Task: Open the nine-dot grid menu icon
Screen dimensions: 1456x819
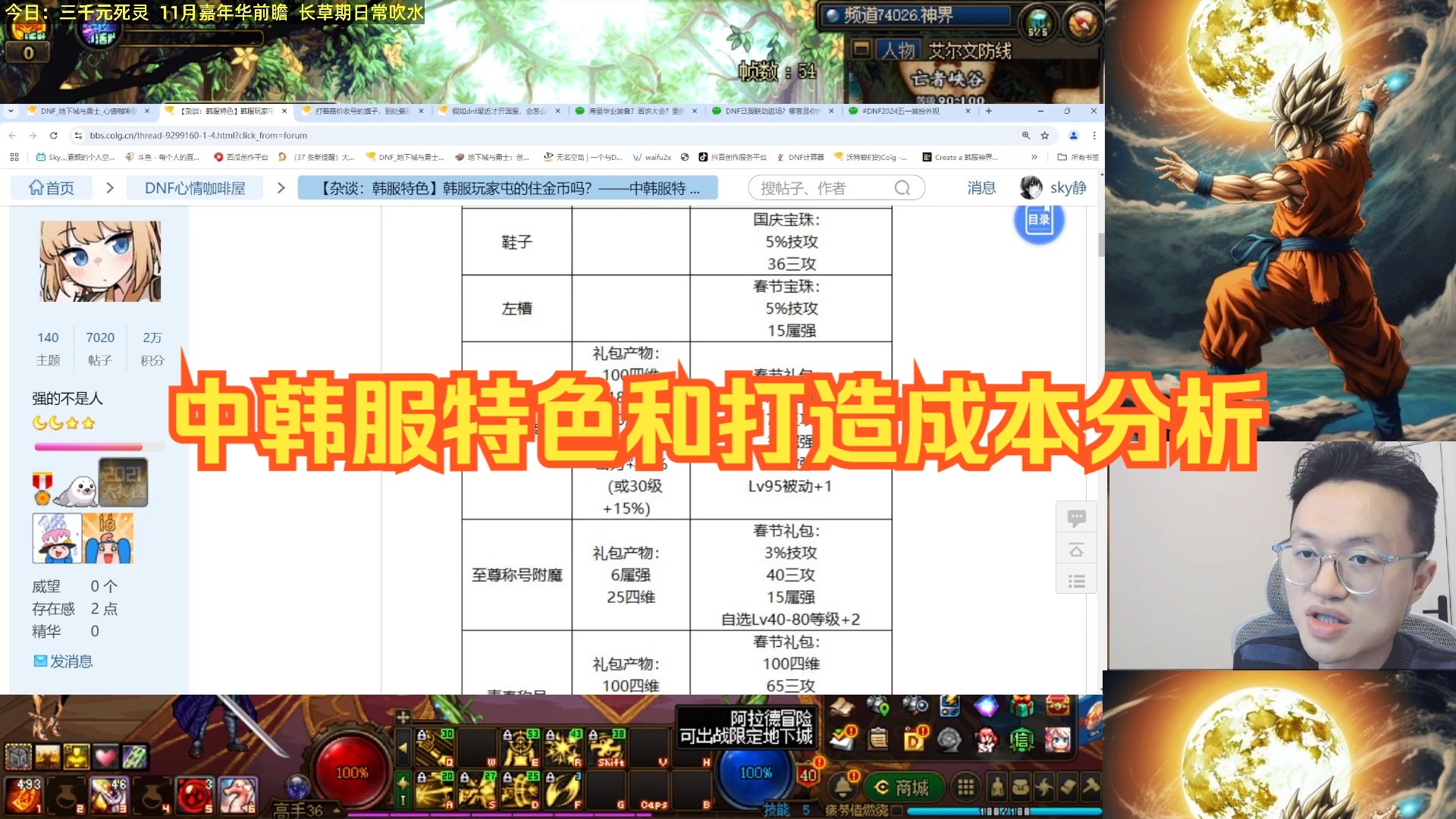Action: tap(965, 788)
